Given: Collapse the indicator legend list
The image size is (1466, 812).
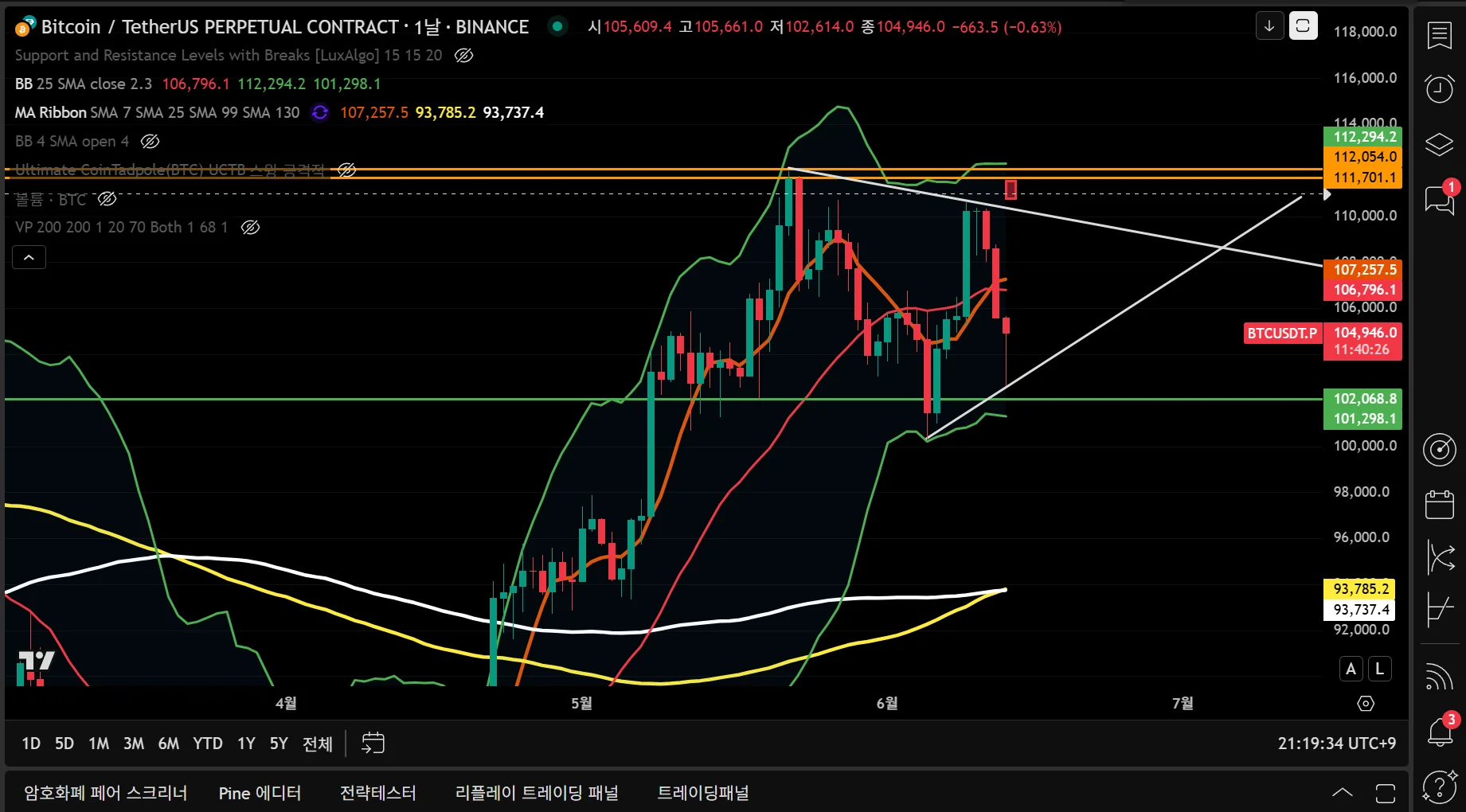Looking at the screenshot, I should tap(29, 257).
